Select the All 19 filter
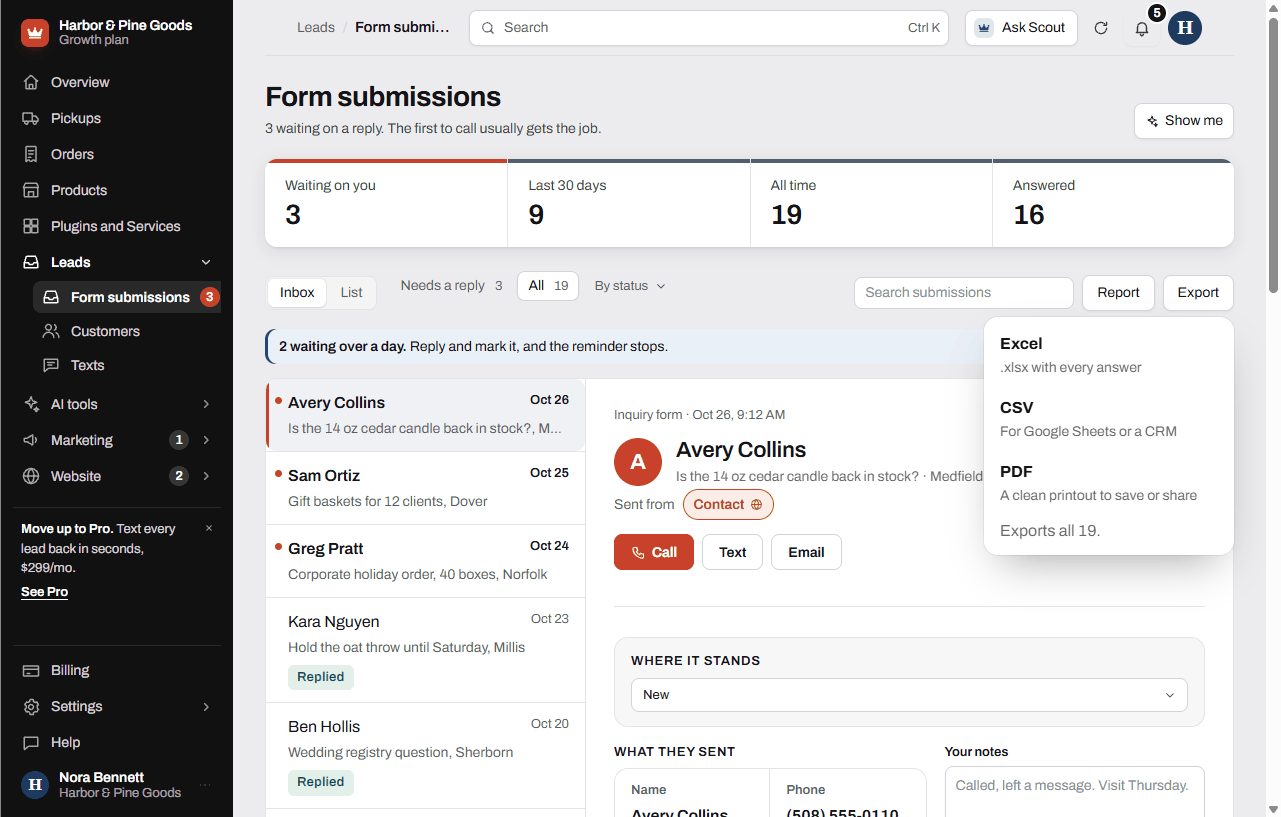Viewport: 1281px width, 817px height. click(x=548, y=286)
